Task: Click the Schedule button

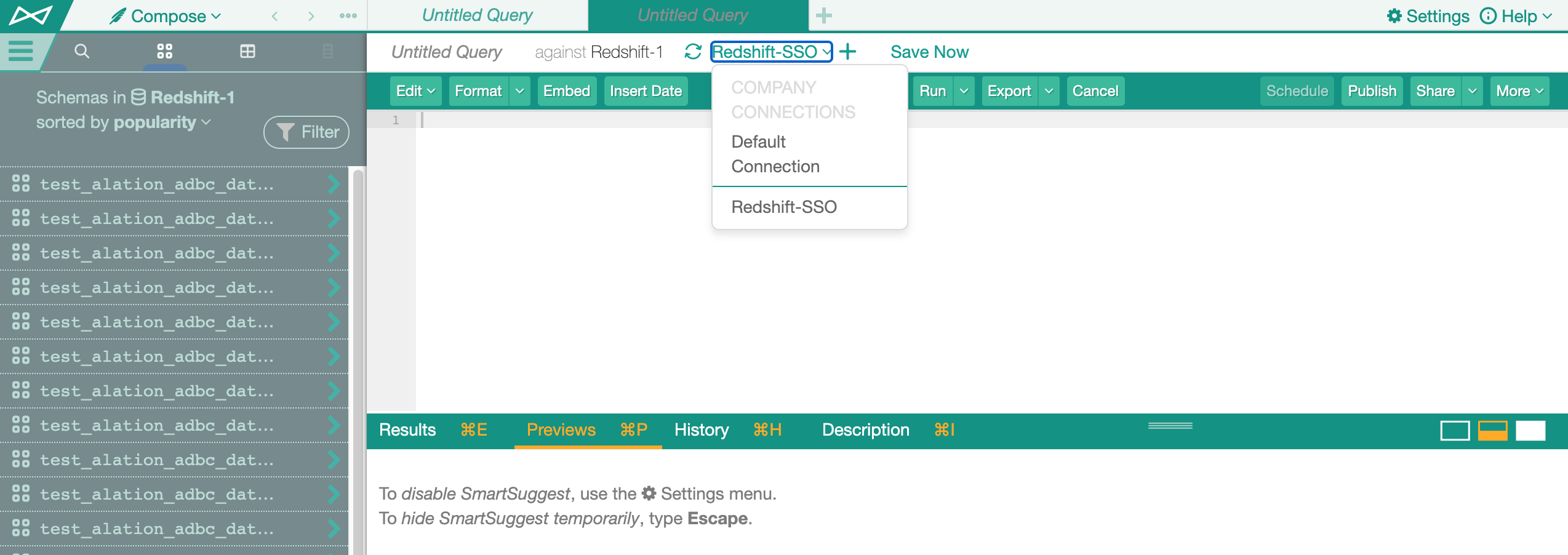Action: [1297, 91]
